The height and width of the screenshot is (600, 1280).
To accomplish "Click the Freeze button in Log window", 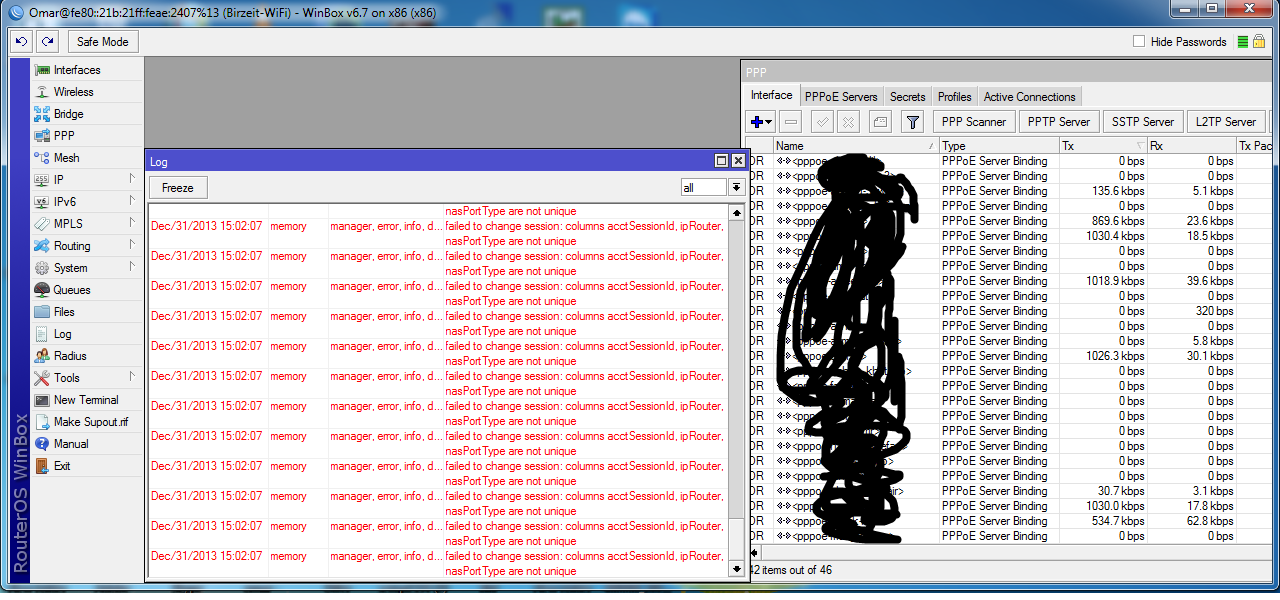I will pos(178,188).
